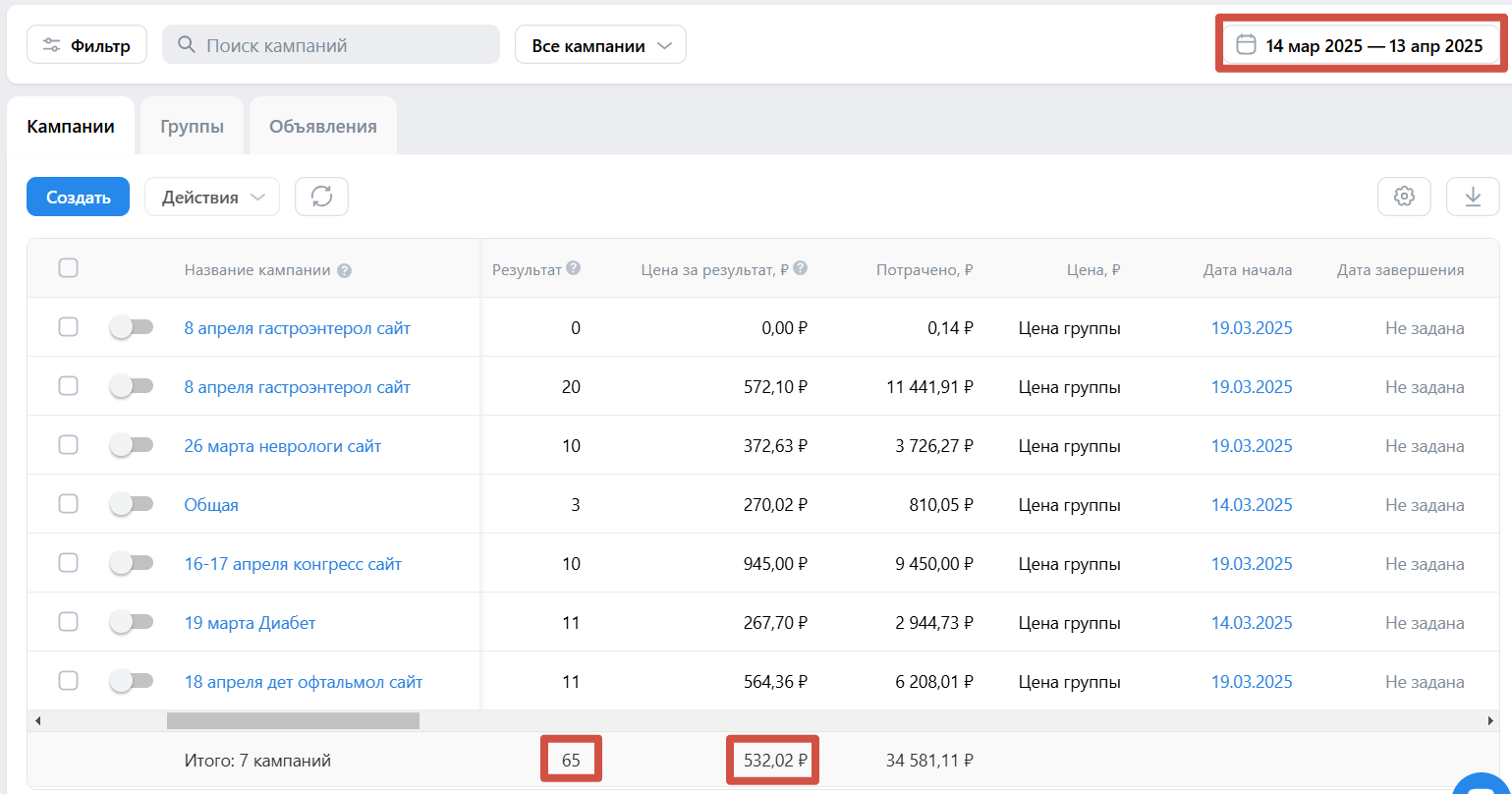Click the help icon next to Цена за результат
The image size is (1512, 794).
click(x=801, y=268)
